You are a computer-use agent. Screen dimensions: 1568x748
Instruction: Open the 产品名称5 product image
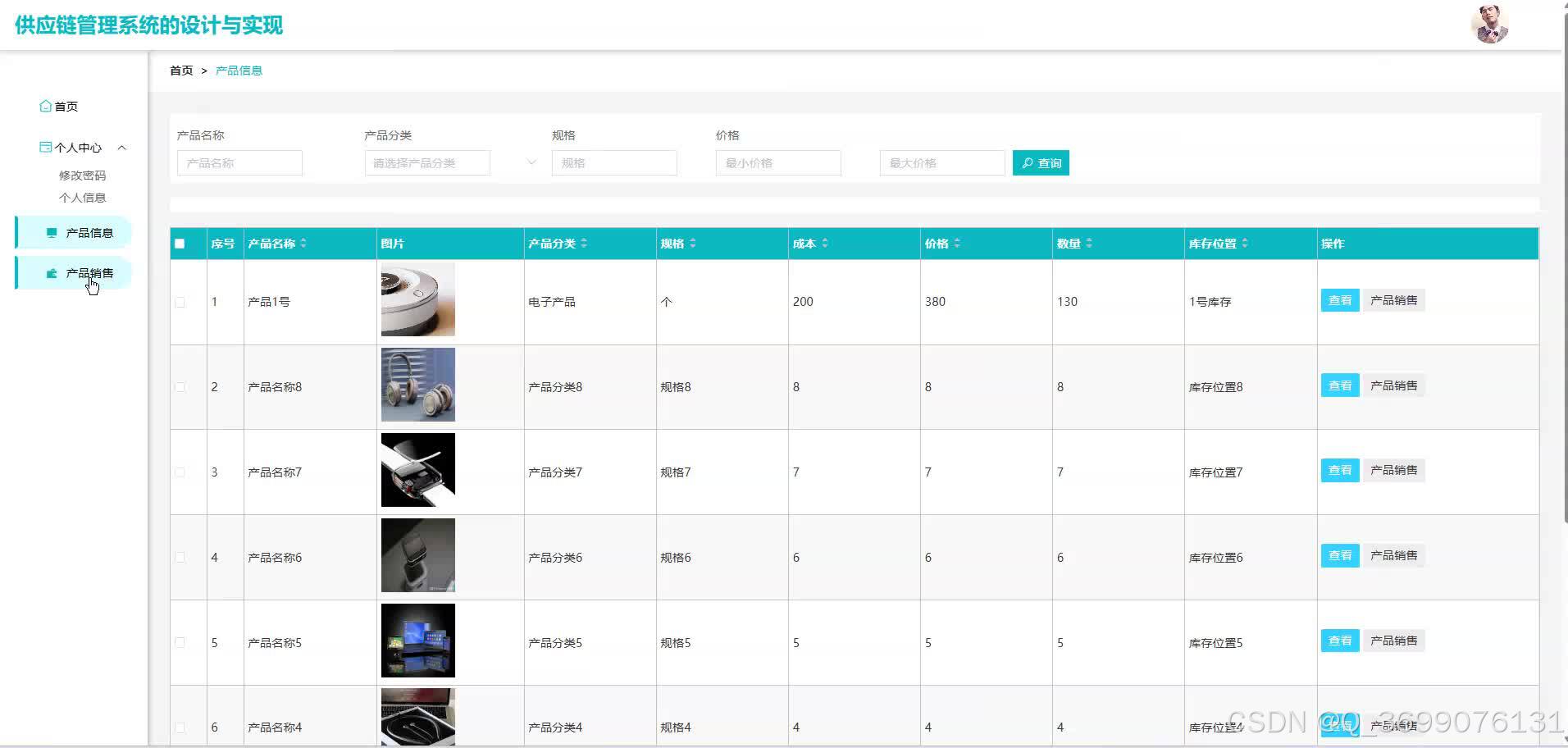click(x=418, y=641)
